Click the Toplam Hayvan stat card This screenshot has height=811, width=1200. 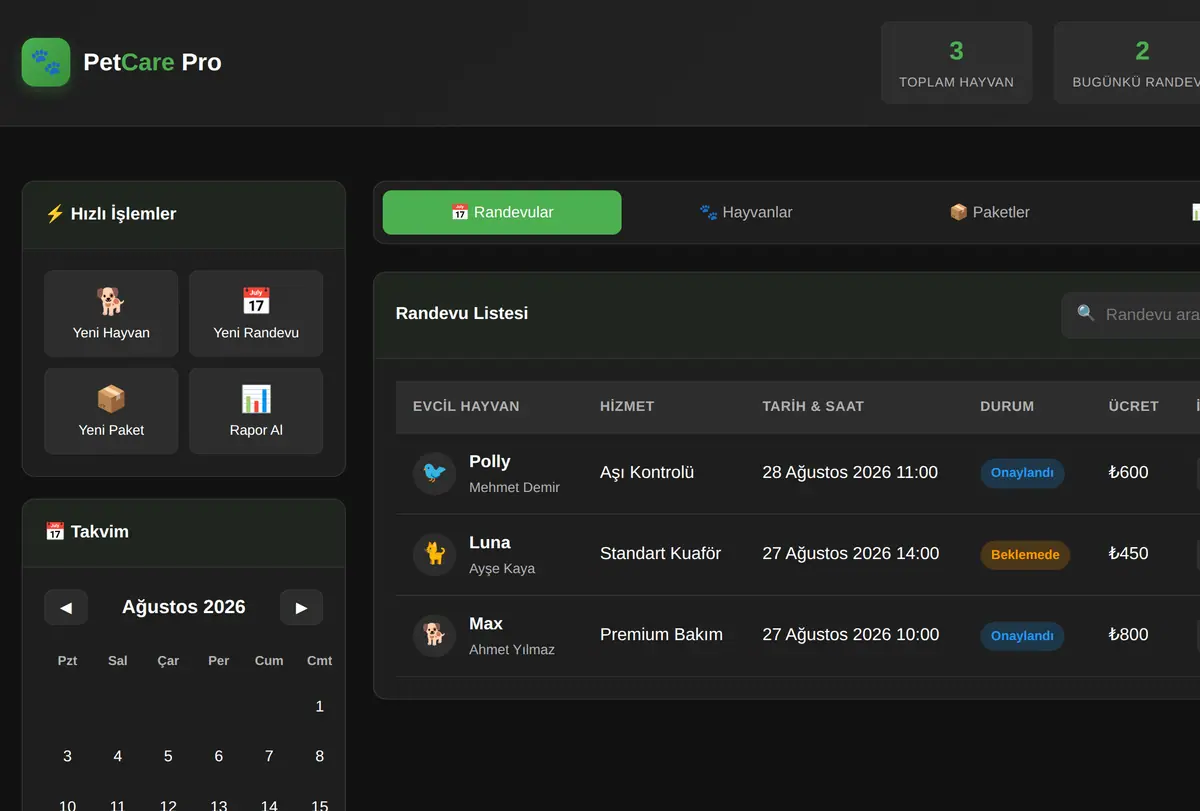coord(956,63)
